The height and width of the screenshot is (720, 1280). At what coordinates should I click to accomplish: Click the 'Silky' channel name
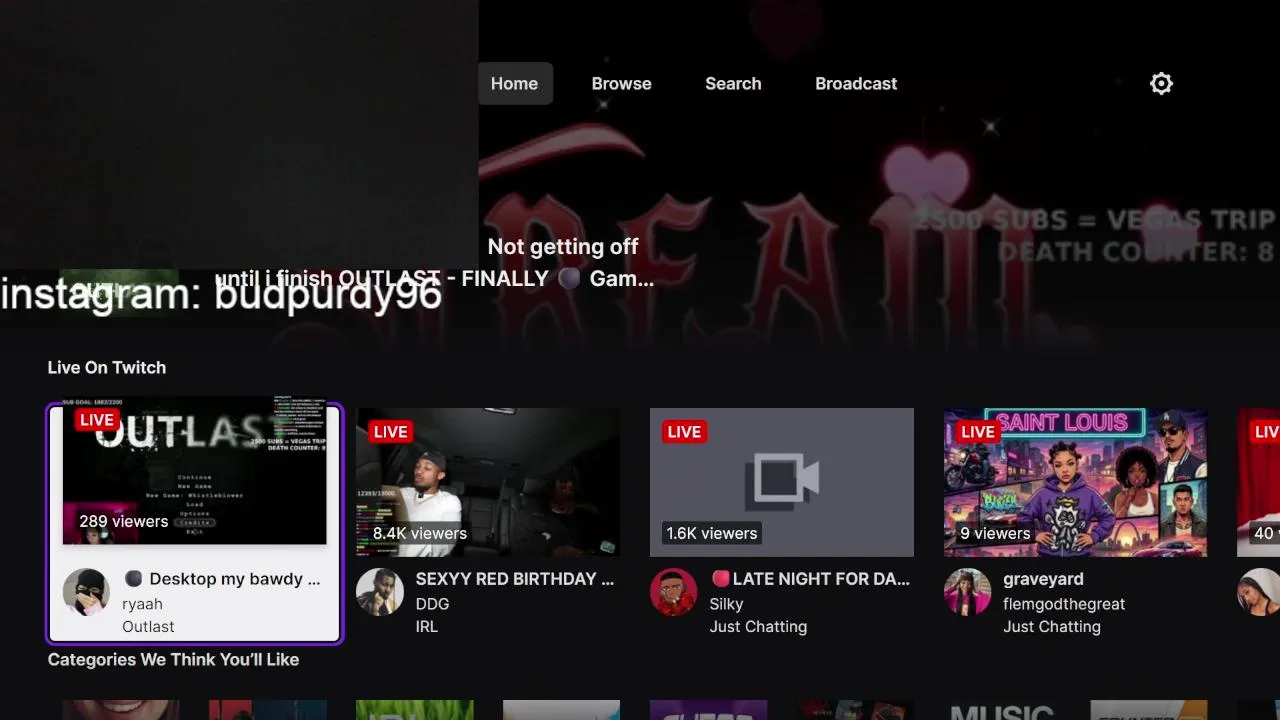(x=726, y=604)
